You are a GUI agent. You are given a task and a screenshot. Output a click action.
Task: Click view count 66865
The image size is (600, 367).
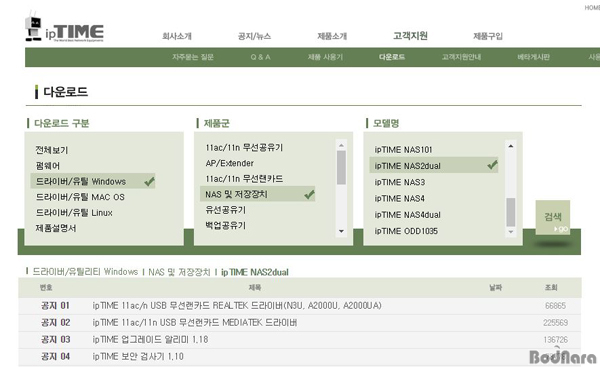pyautogui.click(x=555, y=306)
